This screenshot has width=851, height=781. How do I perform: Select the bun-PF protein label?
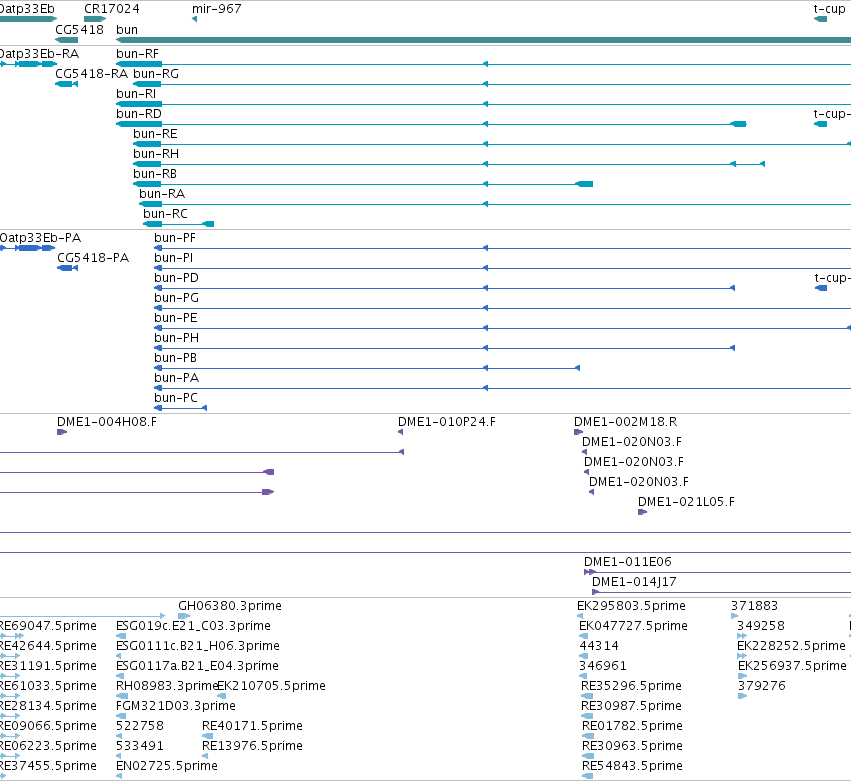(x=175, y=238)
